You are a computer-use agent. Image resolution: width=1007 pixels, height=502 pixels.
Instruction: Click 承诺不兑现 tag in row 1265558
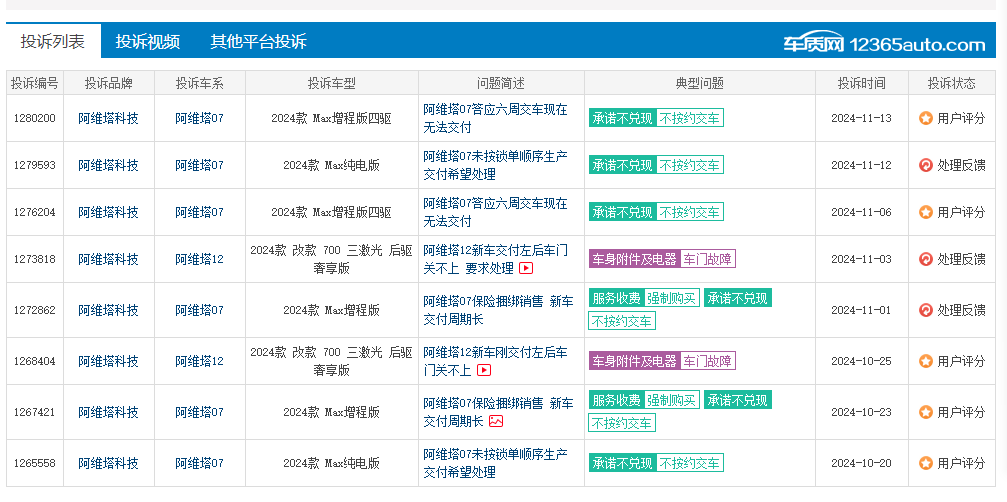pos(622,463)
